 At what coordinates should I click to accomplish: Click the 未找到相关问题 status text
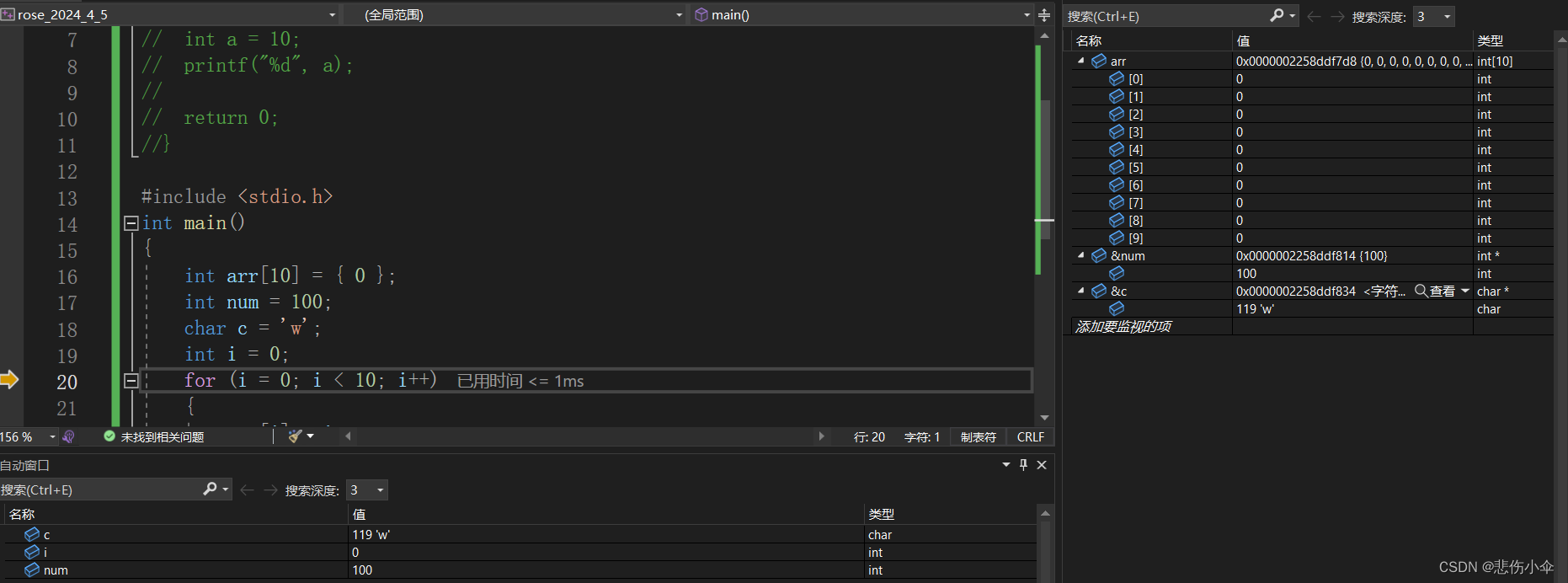(x=163, y=436)
